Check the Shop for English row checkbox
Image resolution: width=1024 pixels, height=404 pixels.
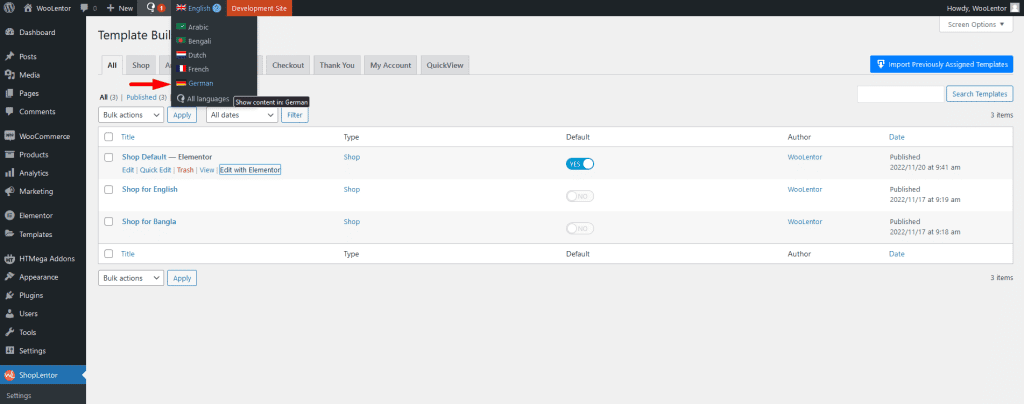(108, 189)
